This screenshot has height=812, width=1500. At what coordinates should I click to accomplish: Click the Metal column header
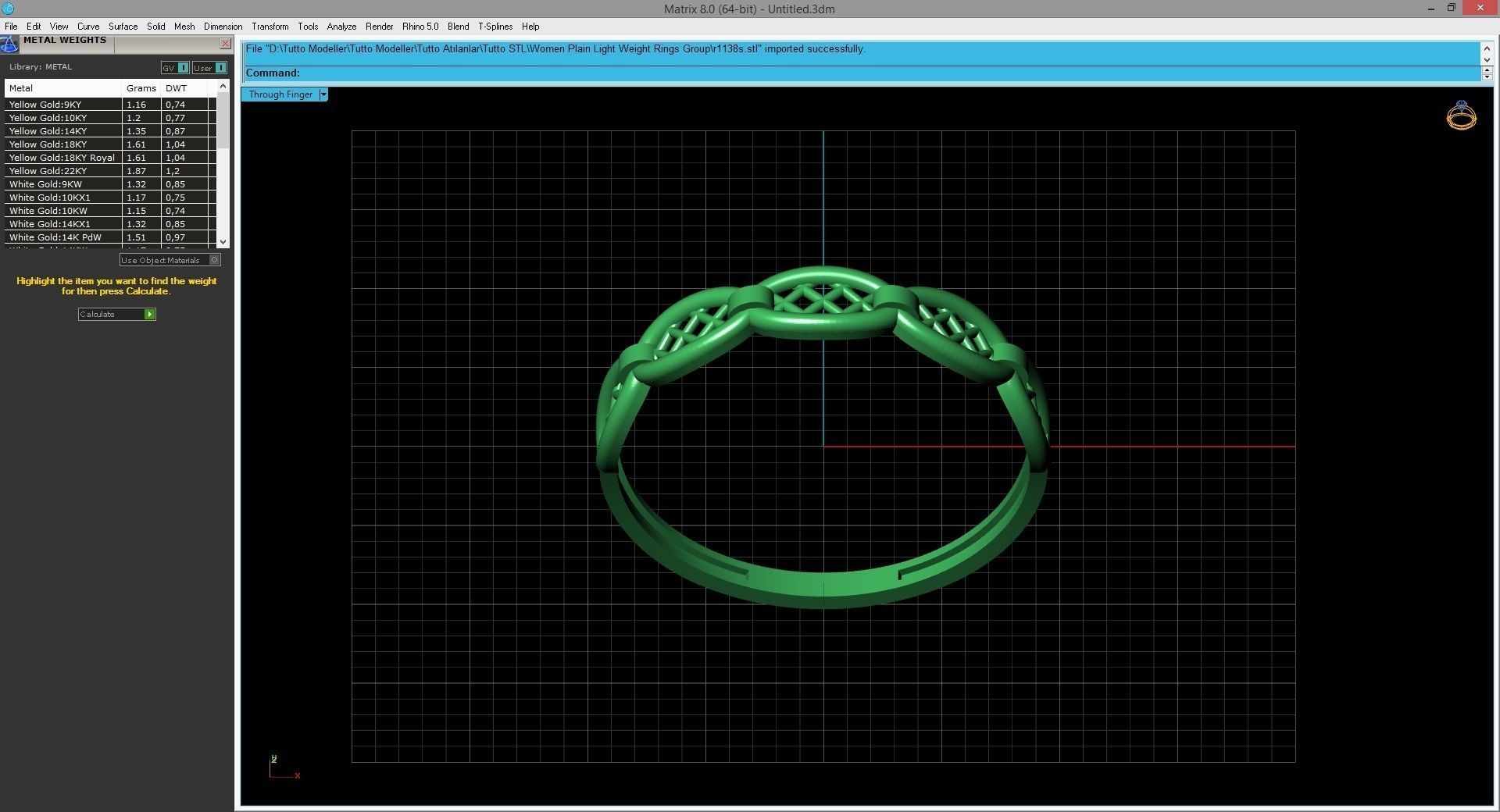pyautogui.click(x=64, y=88)
